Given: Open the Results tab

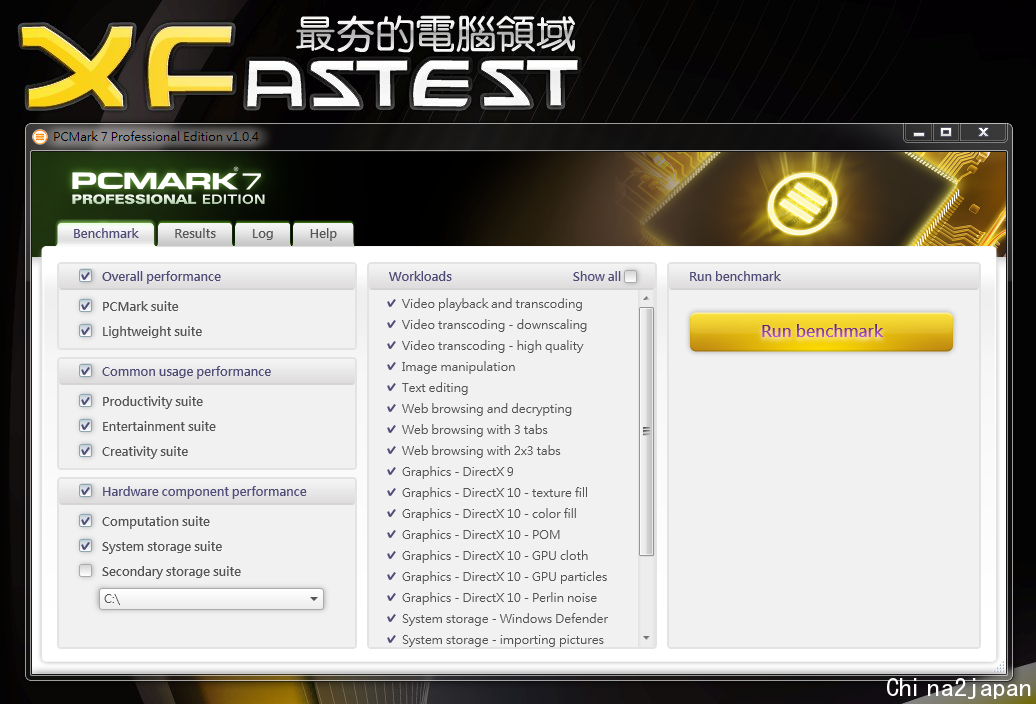Looking at the screenshot, I should pos(195,234).
